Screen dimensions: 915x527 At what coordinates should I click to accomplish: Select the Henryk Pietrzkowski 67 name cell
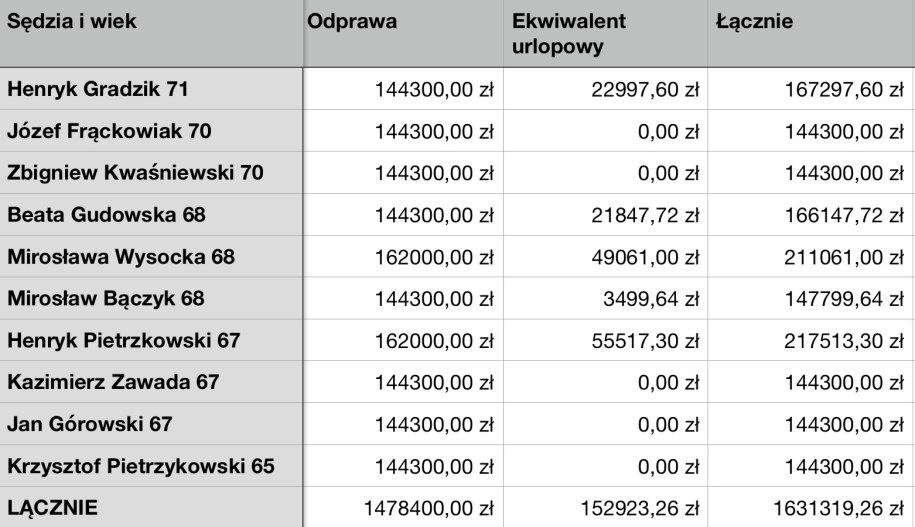pyautogui.click(x=150, y=341)
